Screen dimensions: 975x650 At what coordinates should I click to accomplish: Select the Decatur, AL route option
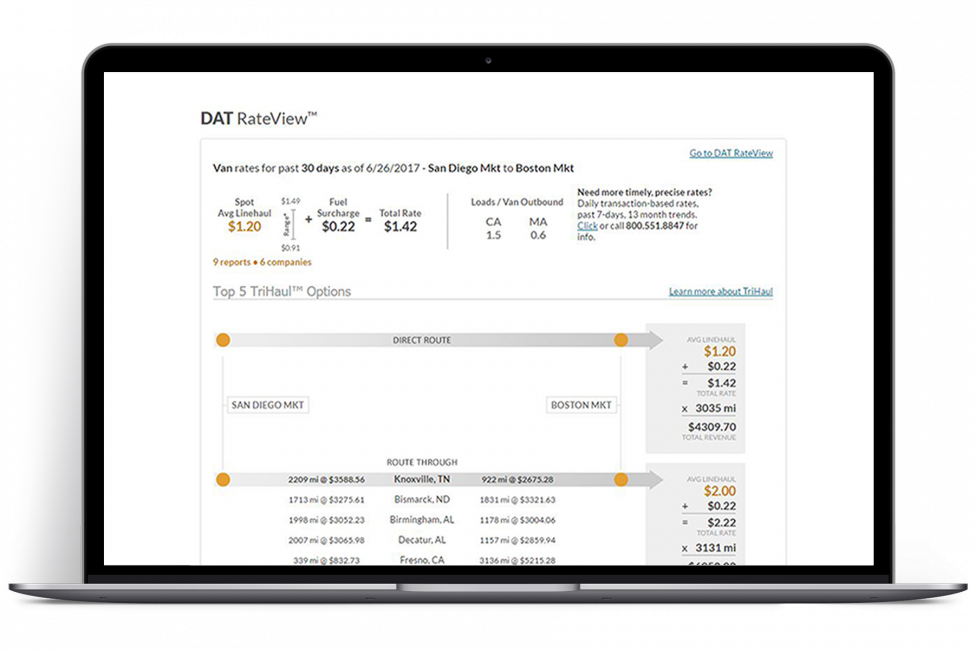click(422, 540)
